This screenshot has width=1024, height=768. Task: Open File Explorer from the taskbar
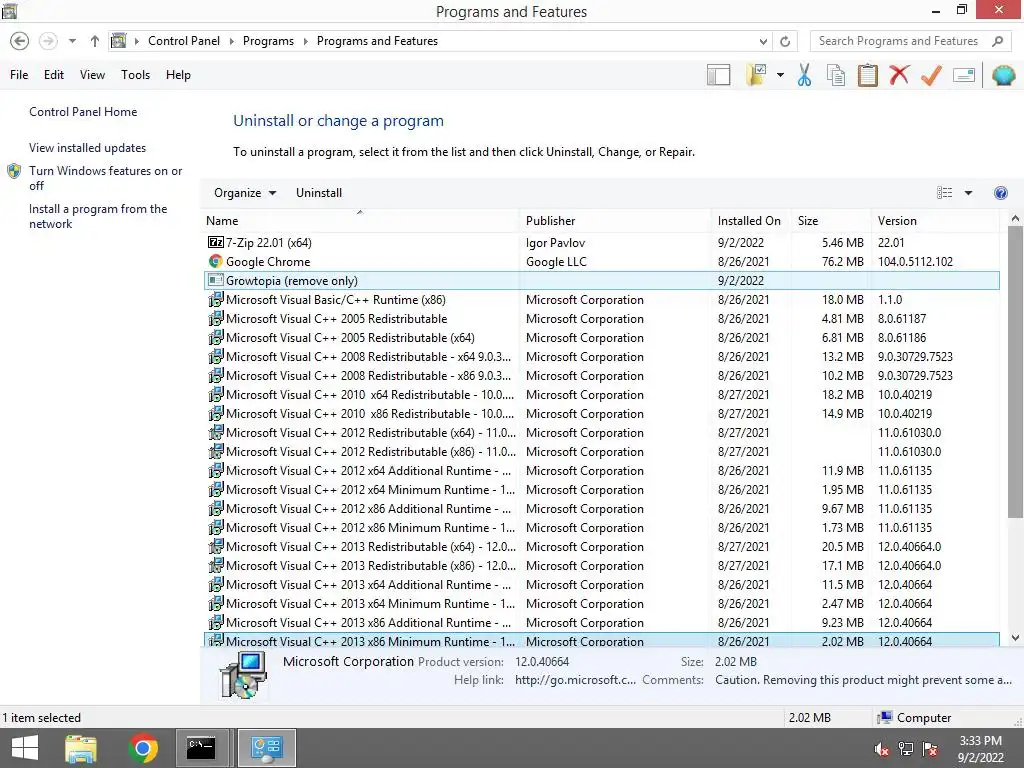81,748
